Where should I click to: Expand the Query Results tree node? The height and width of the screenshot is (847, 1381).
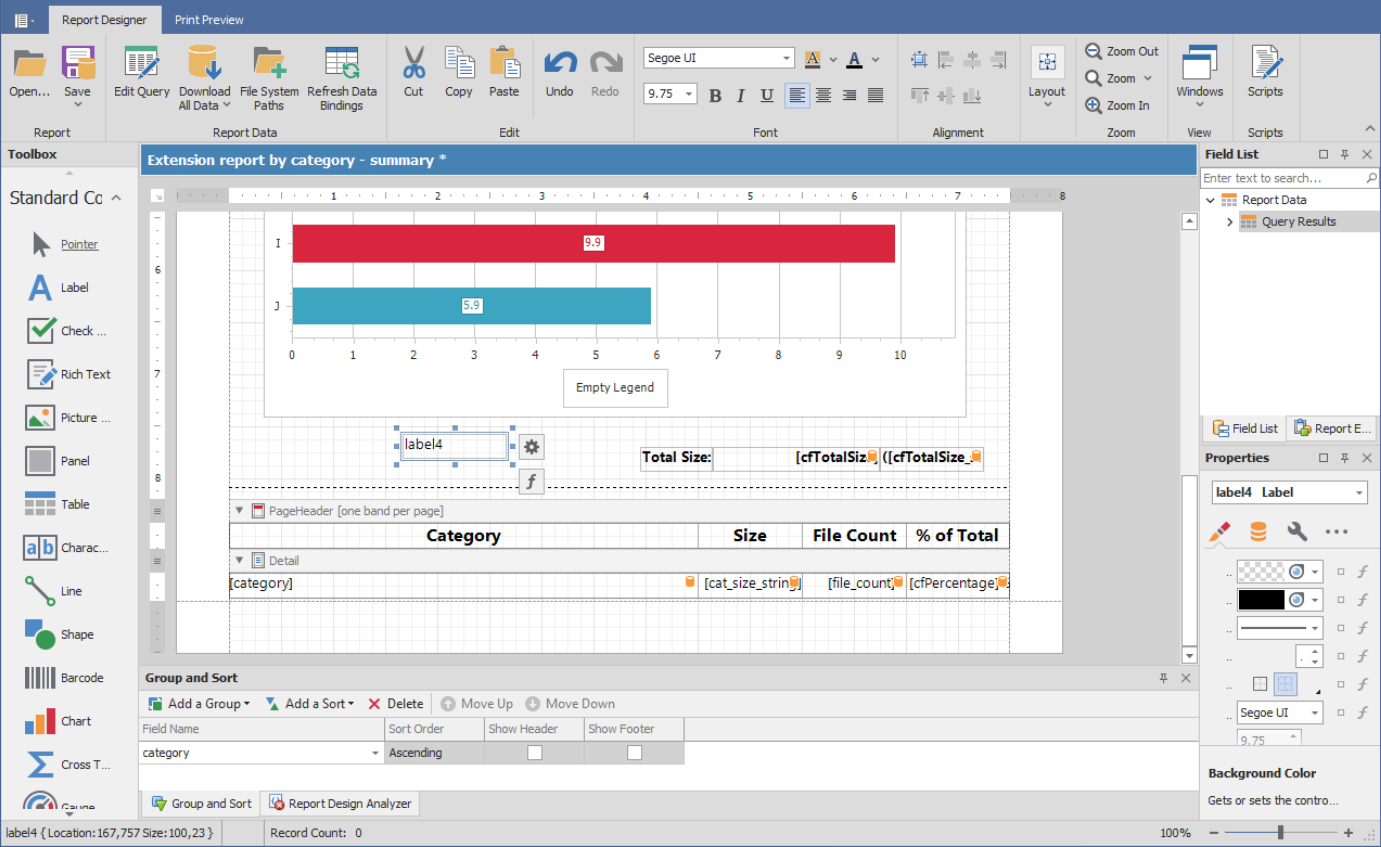pyautogui.click(x=1229, y=222)
